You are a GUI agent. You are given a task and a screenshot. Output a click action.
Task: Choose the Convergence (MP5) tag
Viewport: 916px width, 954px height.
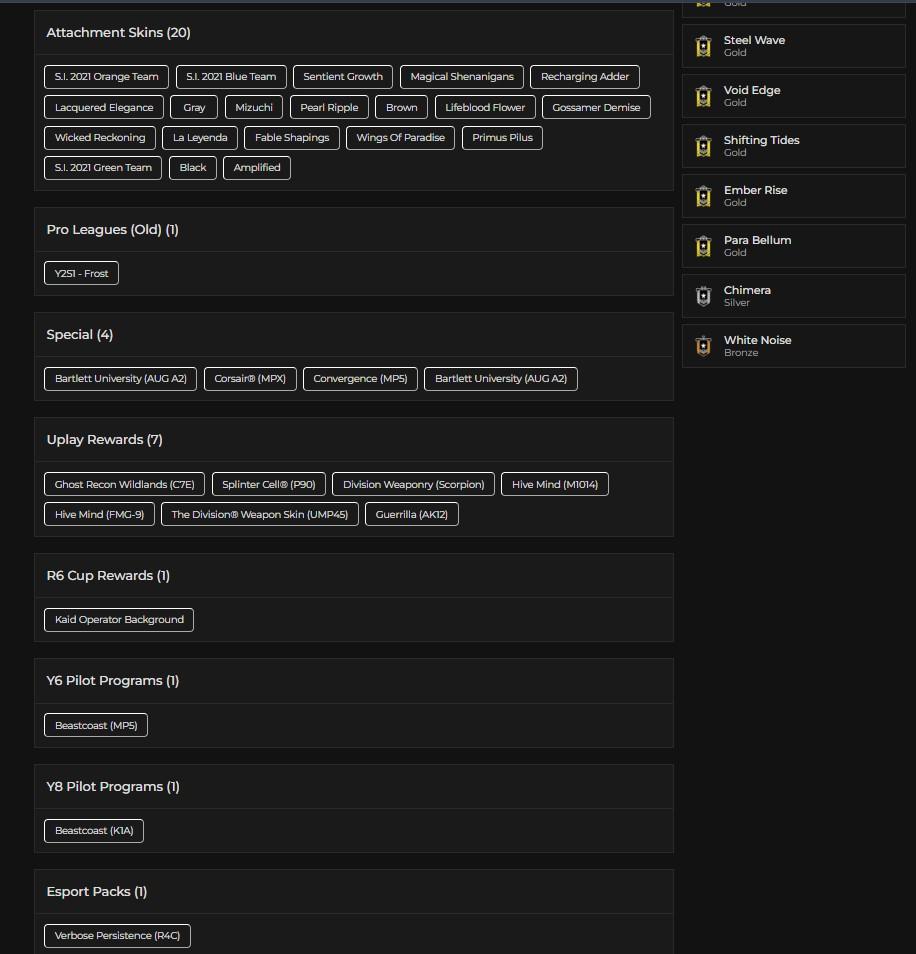click(x=360, y=378)
